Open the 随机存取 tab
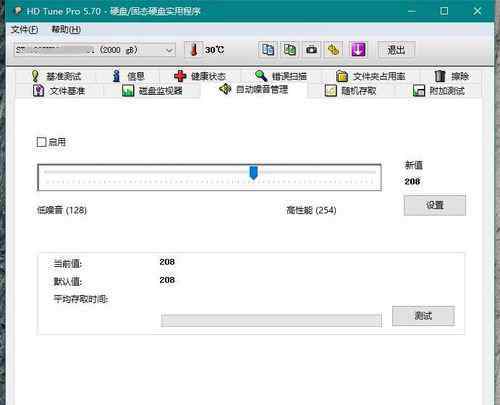This screenshot has width=500, height=405. pyautogui.click(x=351, y=91)
